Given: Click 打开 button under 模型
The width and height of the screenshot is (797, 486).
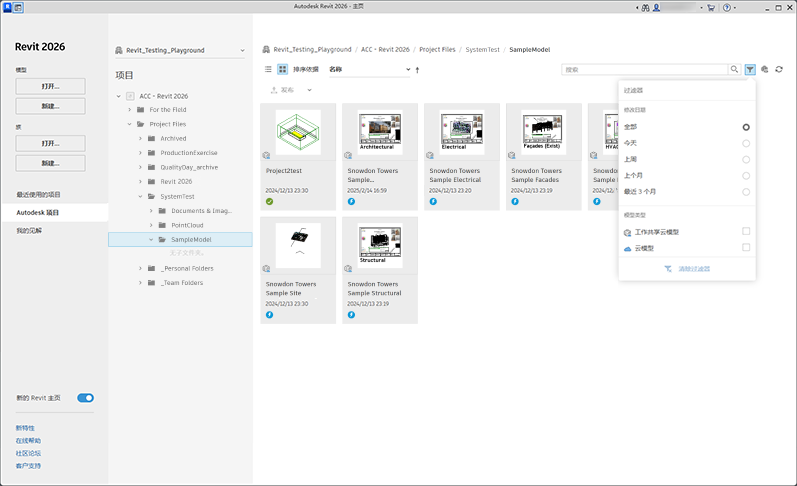Looking at the screenshot, I should point(50,86).
